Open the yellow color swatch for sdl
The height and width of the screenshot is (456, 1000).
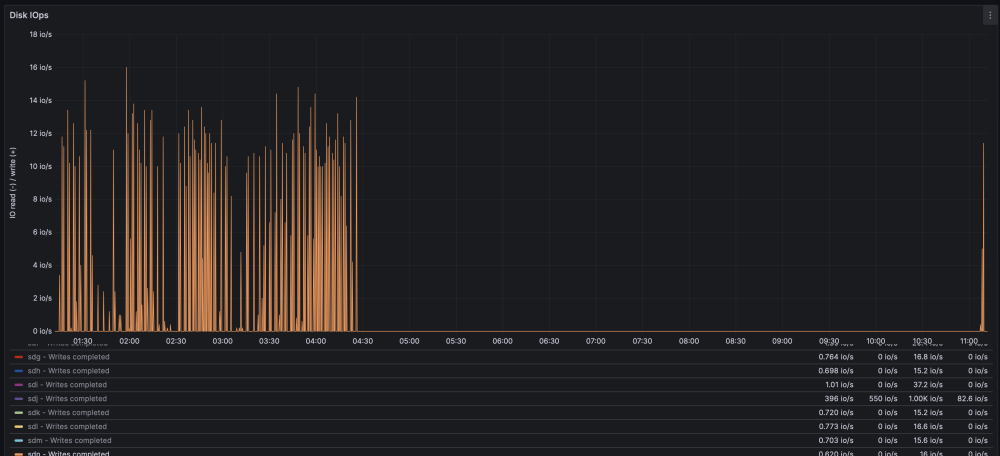pos(18,427)
